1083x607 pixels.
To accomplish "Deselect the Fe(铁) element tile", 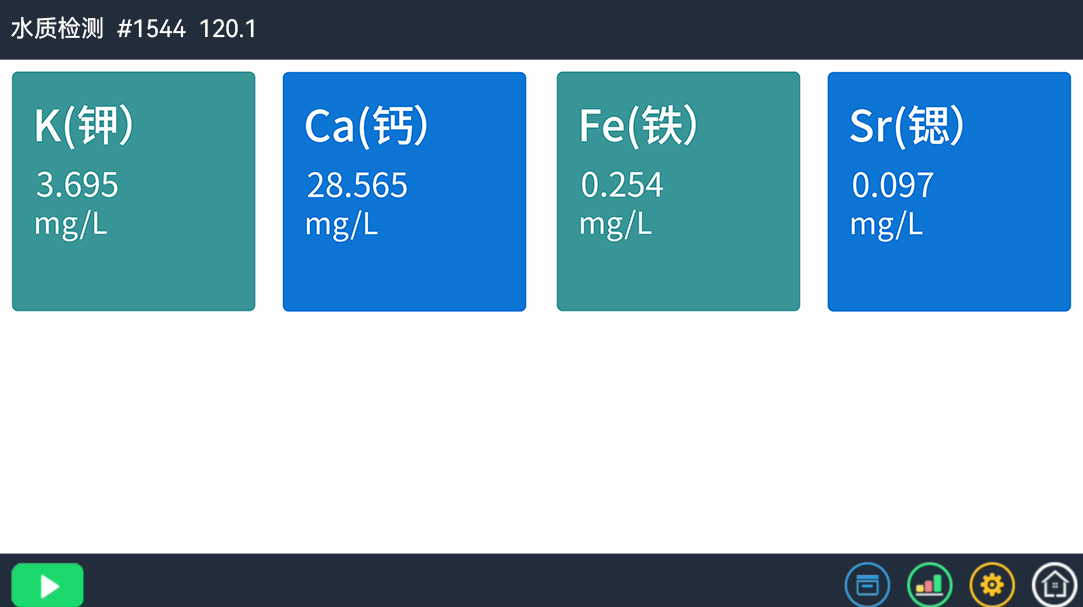I will pyautogui.click(x=677, y=190).
